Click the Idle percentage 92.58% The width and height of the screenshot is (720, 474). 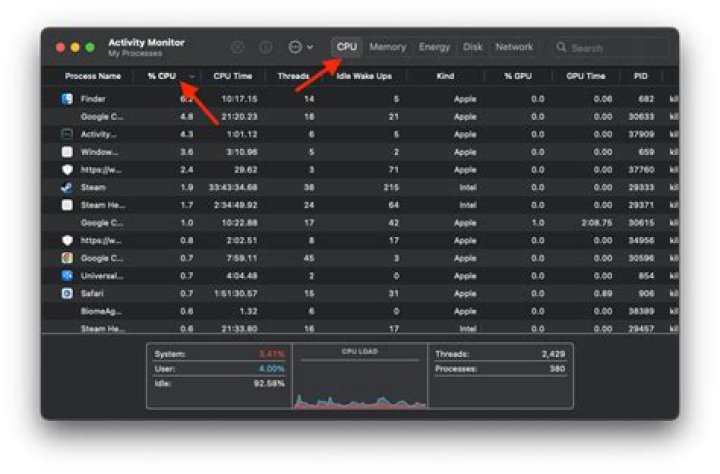pyautogui.click(x=269, y=384)
